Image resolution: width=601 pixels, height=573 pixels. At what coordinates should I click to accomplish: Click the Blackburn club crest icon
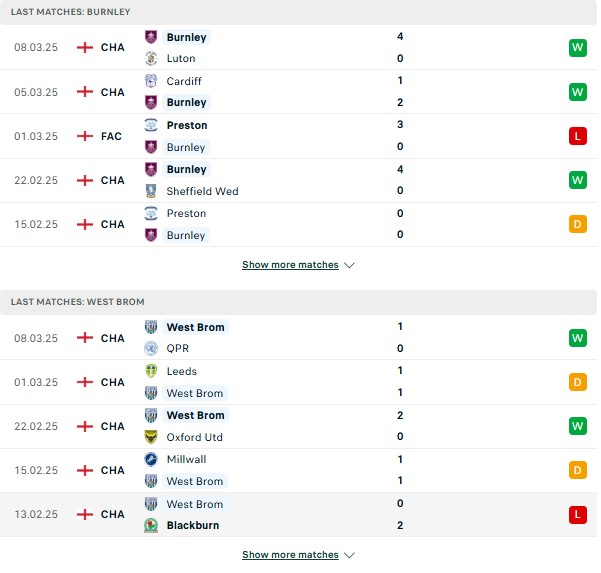[x=151, y=525]
